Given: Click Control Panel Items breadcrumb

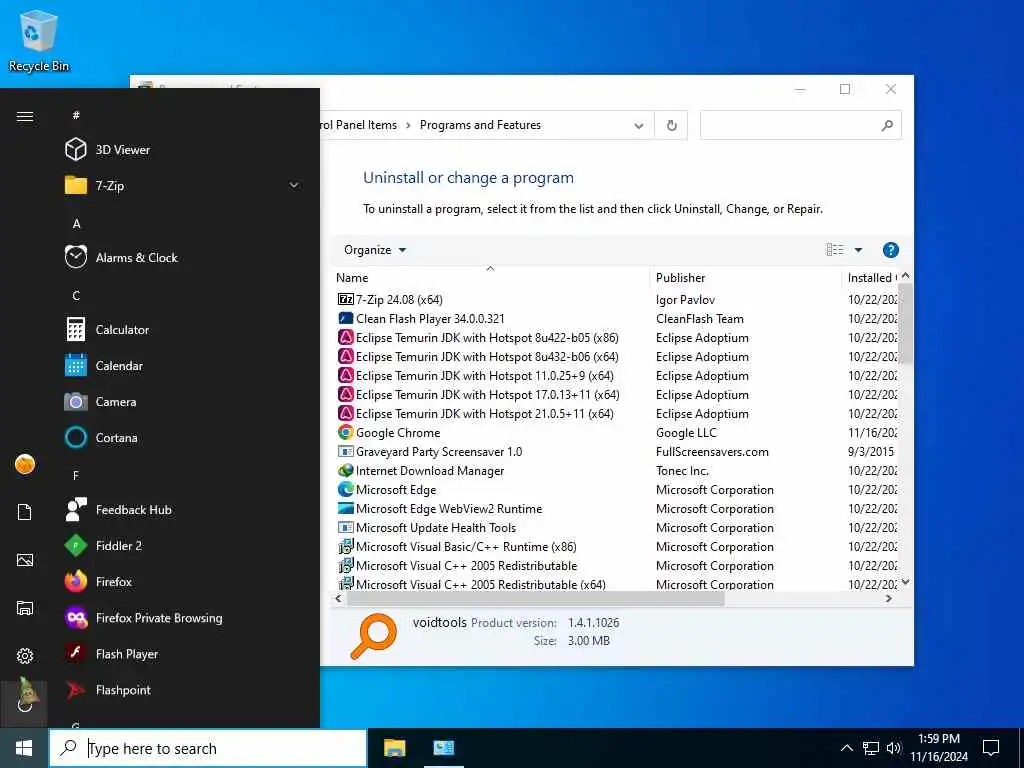Looking at the screenshot, I should tap(359, 125).
